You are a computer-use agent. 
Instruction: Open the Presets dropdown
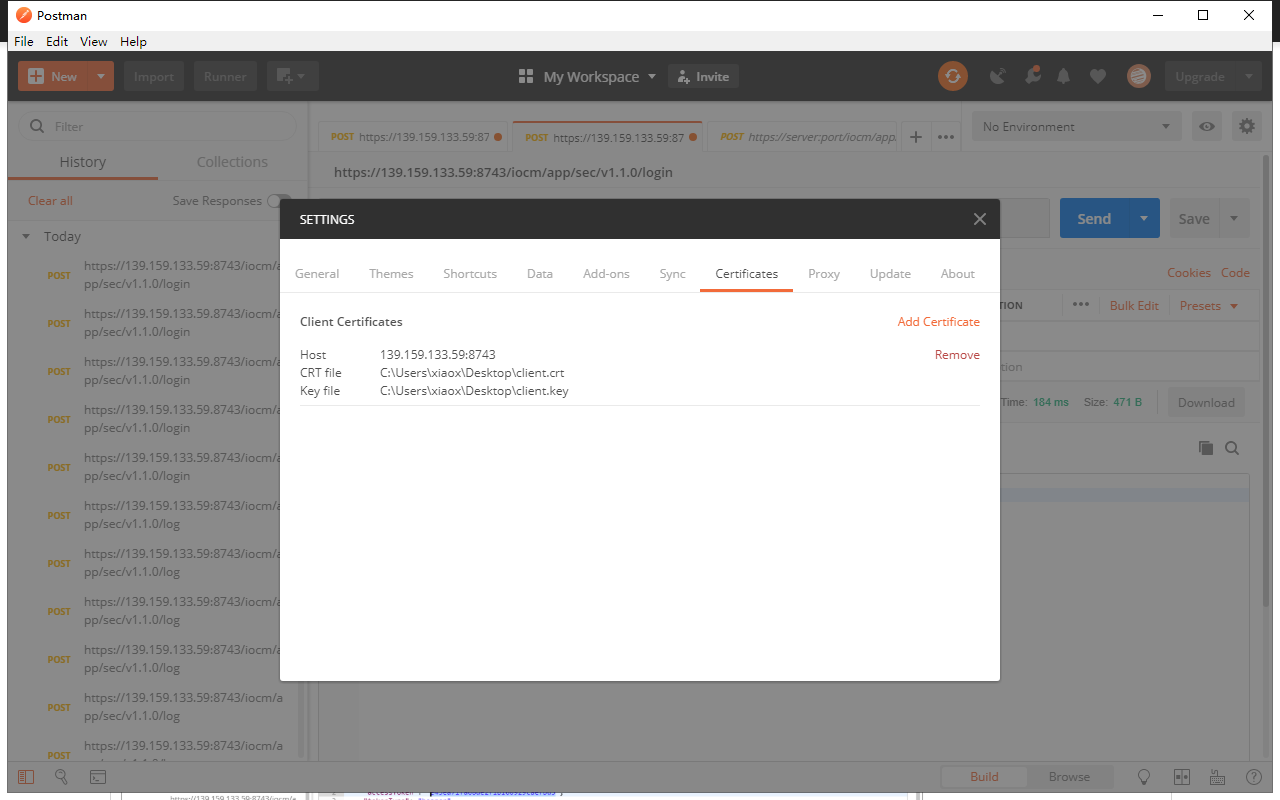point(1209,305)
